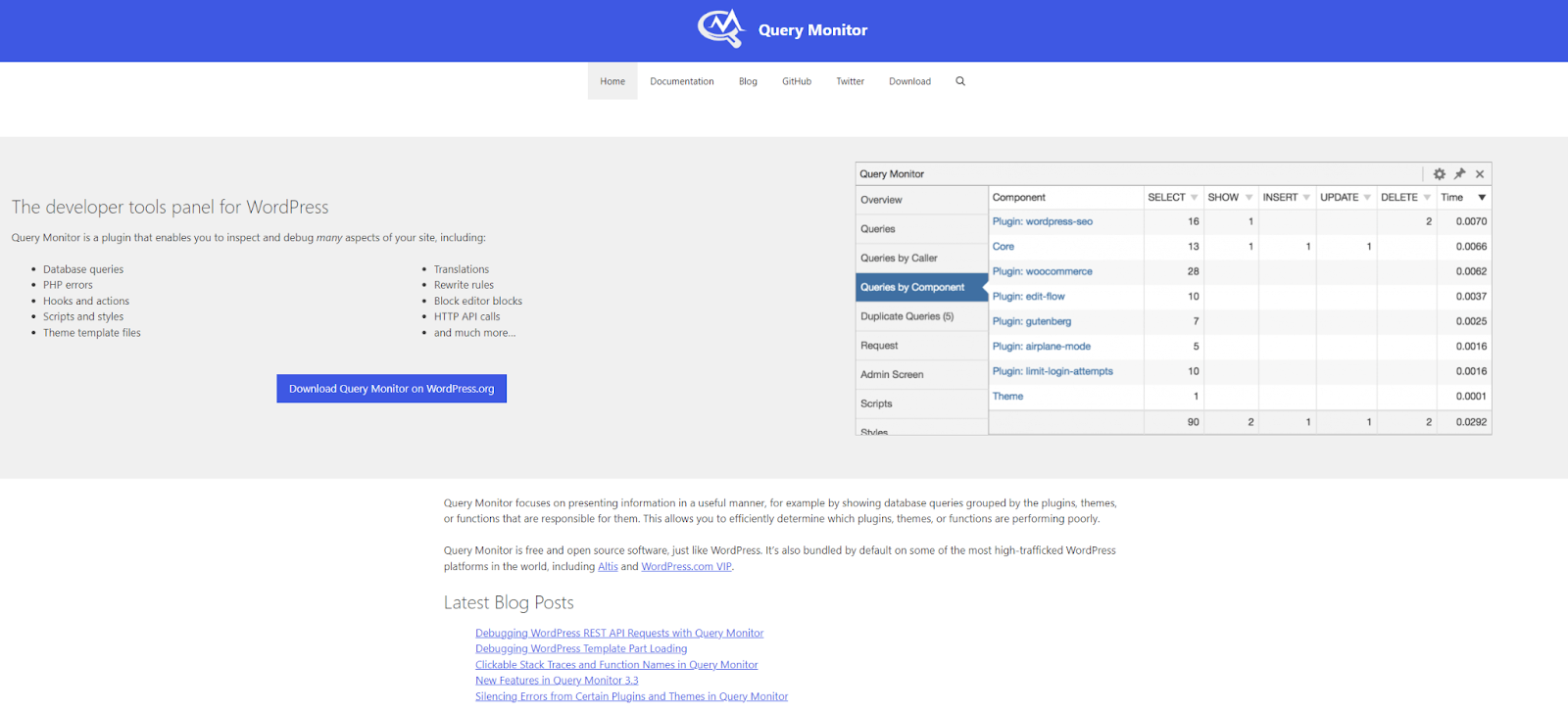This screenshot has width=1568, height=711.
Task: Open Debugging WordPress REST API Requests post
Action: click(x=619, y=634)
